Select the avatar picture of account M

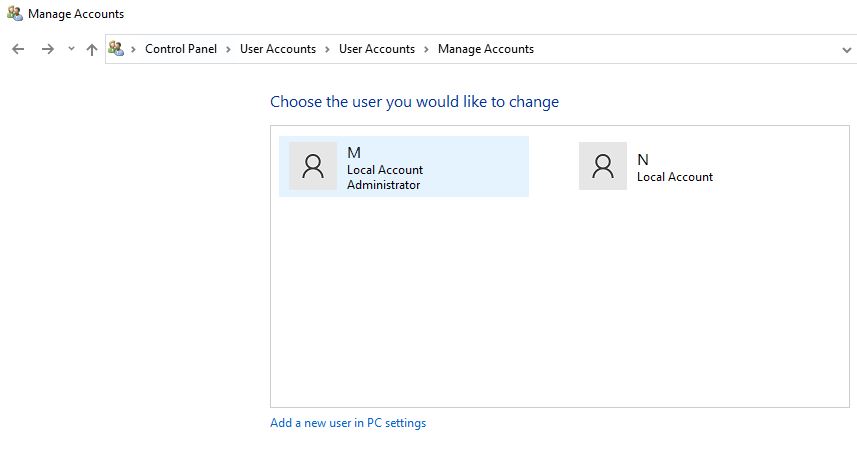point(313,166)
